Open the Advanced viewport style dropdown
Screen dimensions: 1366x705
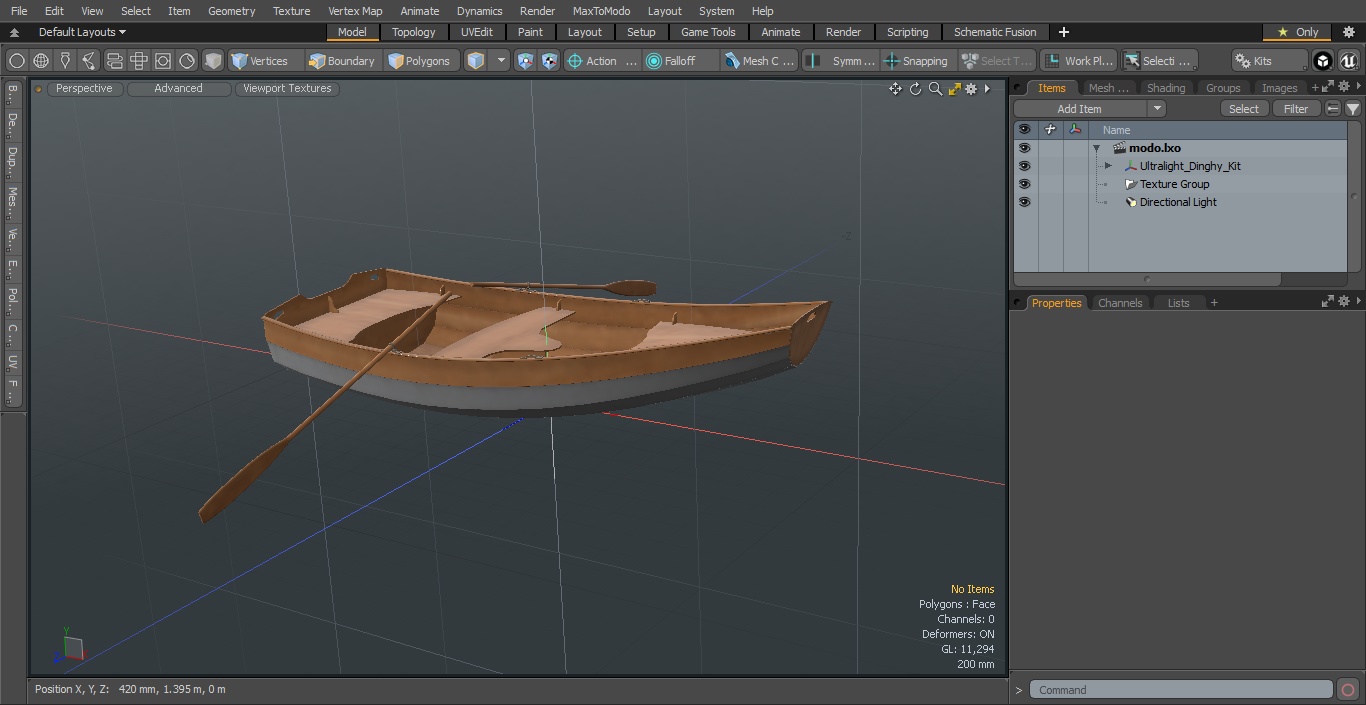pyautogui.click(x=178, y=88)
